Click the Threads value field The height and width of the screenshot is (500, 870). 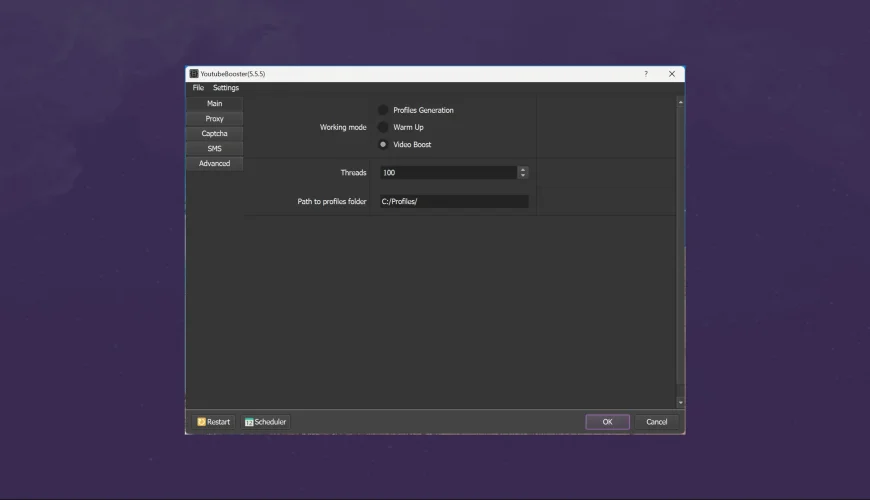(x=448, y=173)
